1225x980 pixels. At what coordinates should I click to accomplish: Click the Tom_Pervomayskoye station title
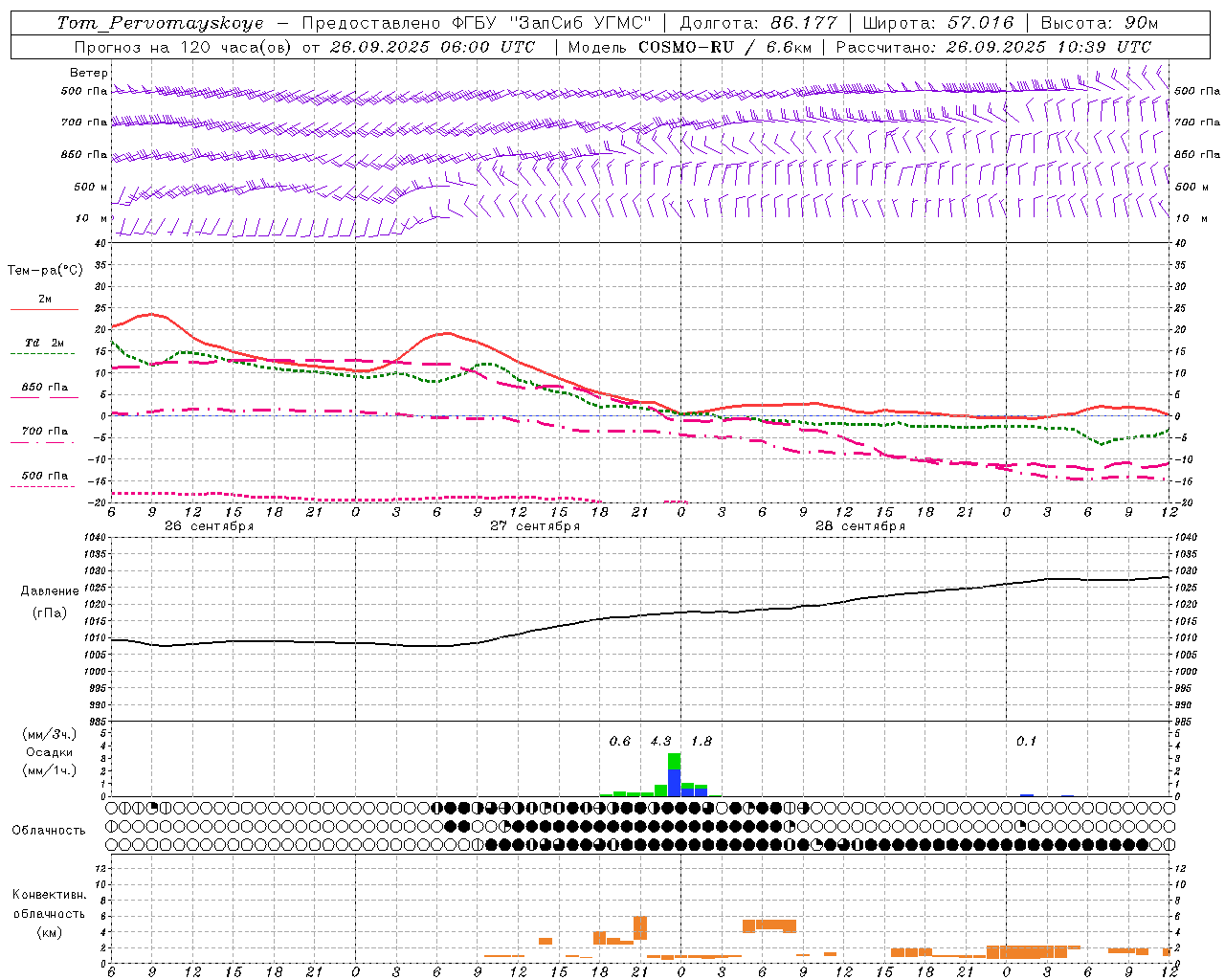pos(160,23)
